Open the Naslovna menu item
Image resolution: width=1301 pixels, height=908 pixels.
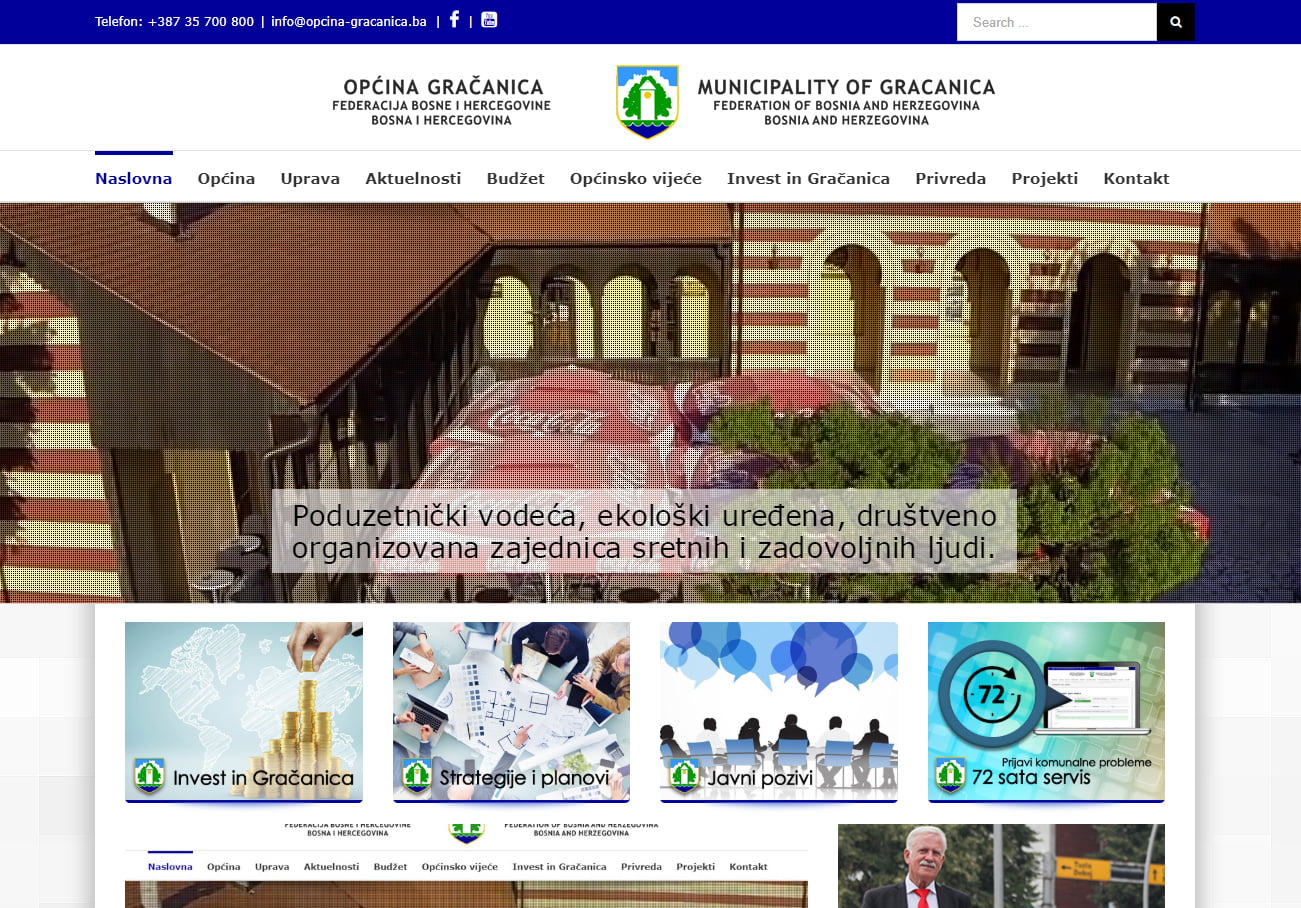pos(133,179)
